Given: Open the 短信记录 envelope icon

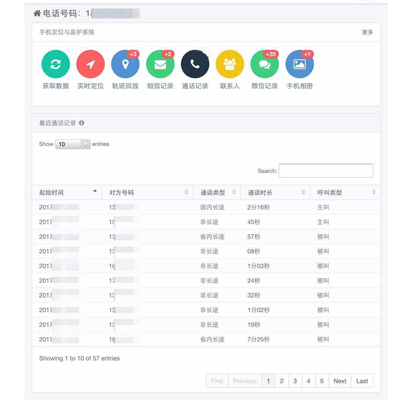Looking at the screenshot, I should (x=160, y=64).
